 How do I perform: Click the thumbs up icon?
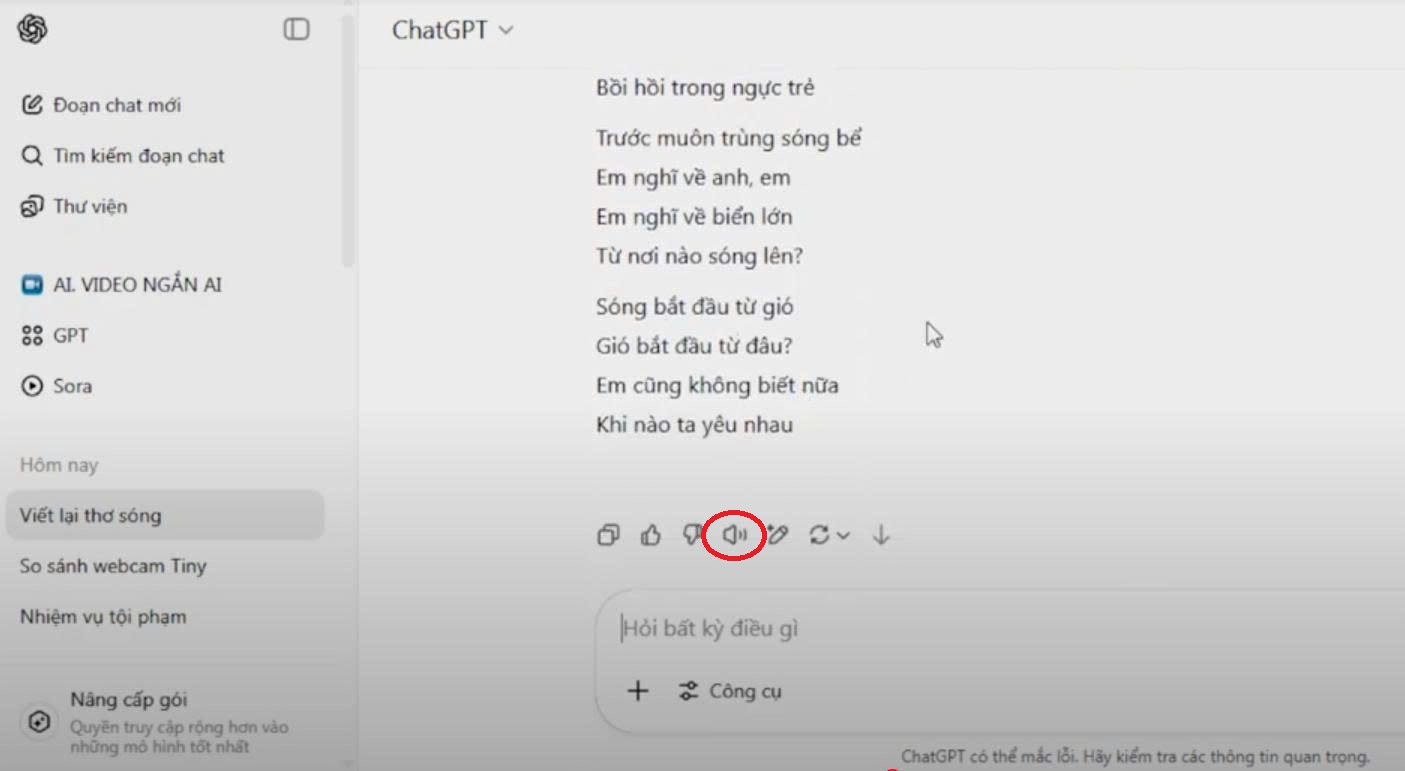651,536
